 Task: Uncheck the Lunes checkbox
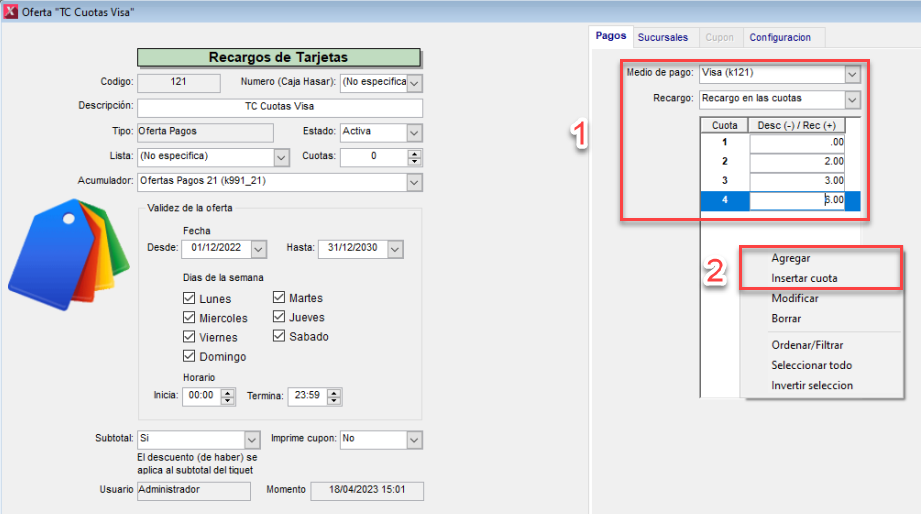point(190,298)
